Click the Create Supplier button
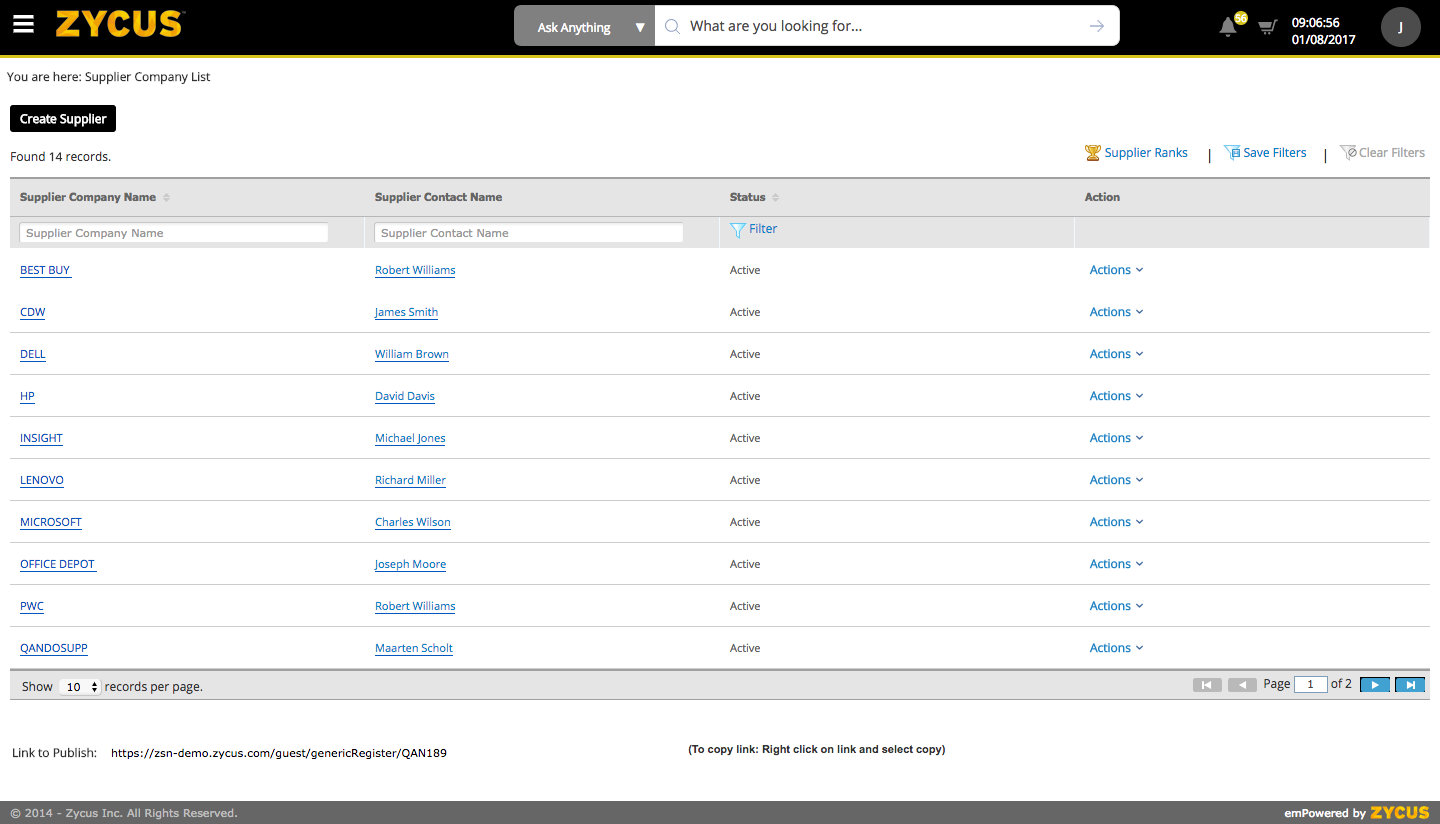 [x=63, y=119]
